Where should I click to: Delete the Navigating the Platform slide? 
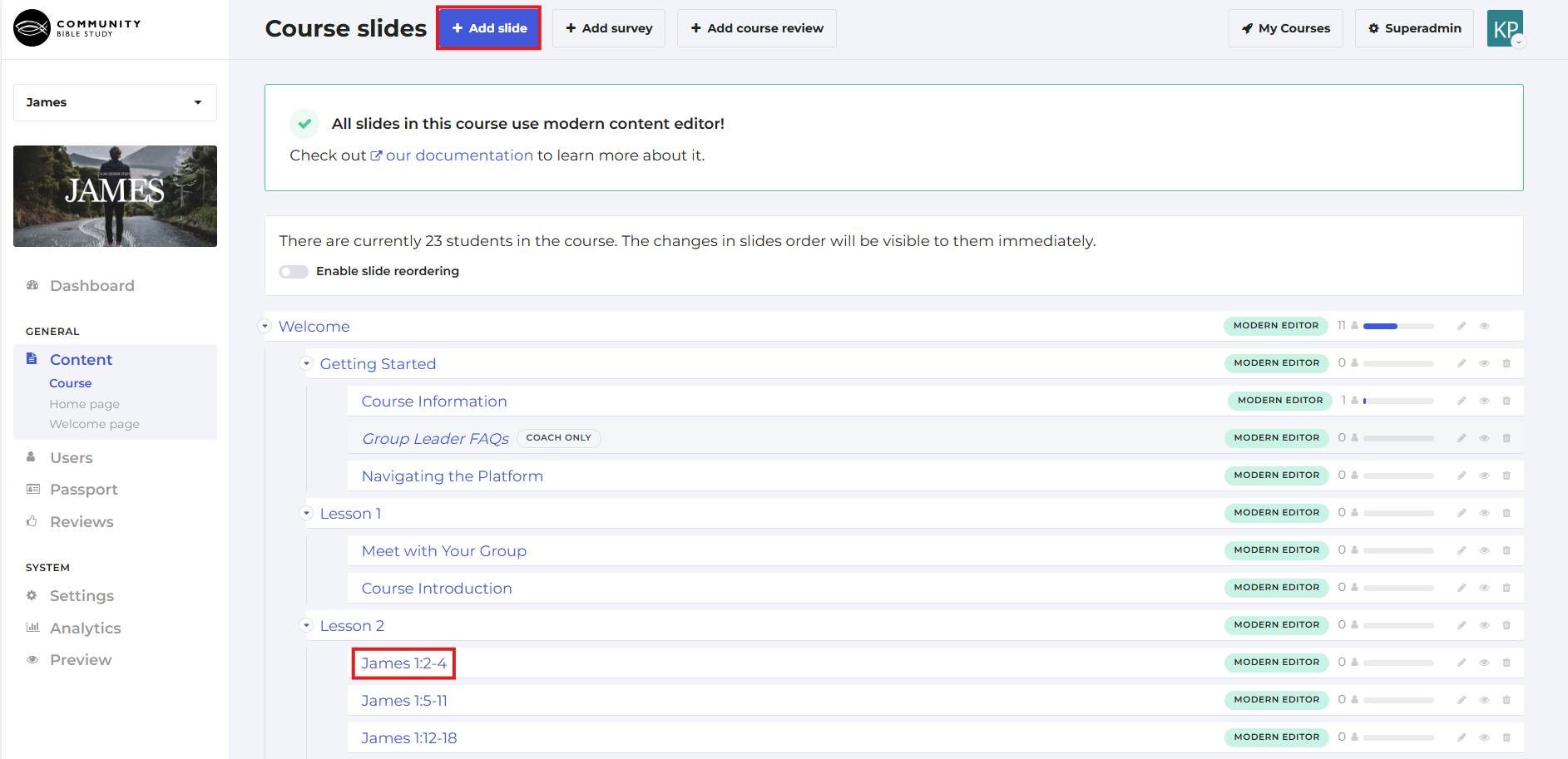click(x=1506, y=476)
